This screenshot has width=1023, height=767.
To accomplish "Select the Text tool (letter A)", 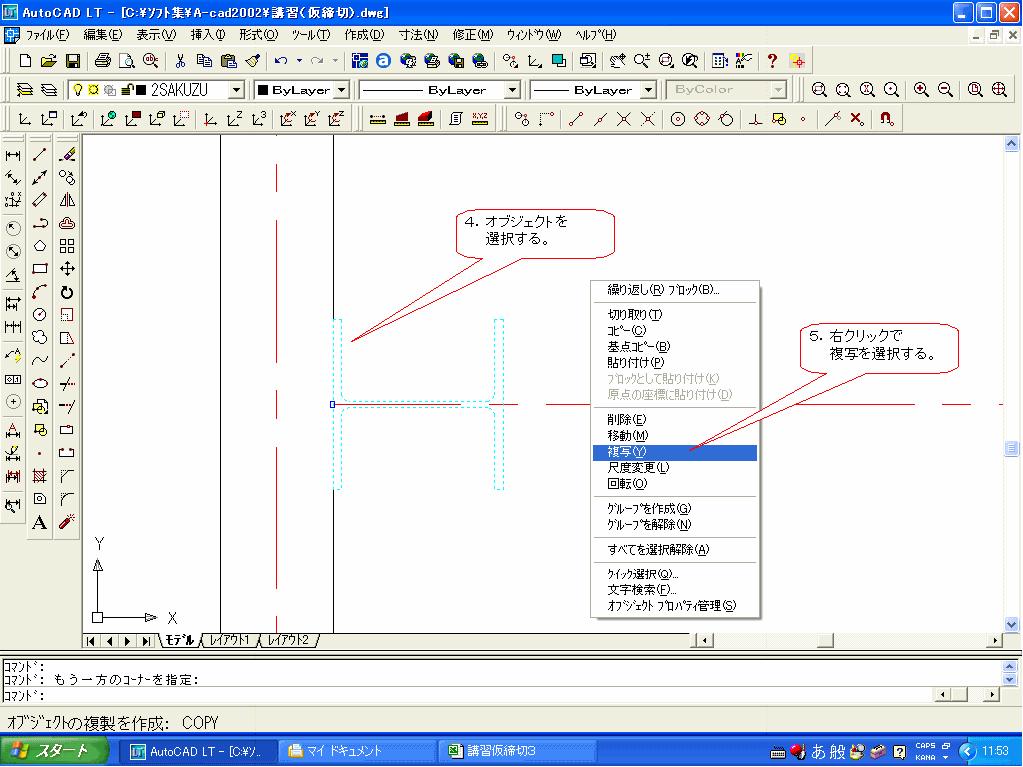I will (x=40, y=522).
